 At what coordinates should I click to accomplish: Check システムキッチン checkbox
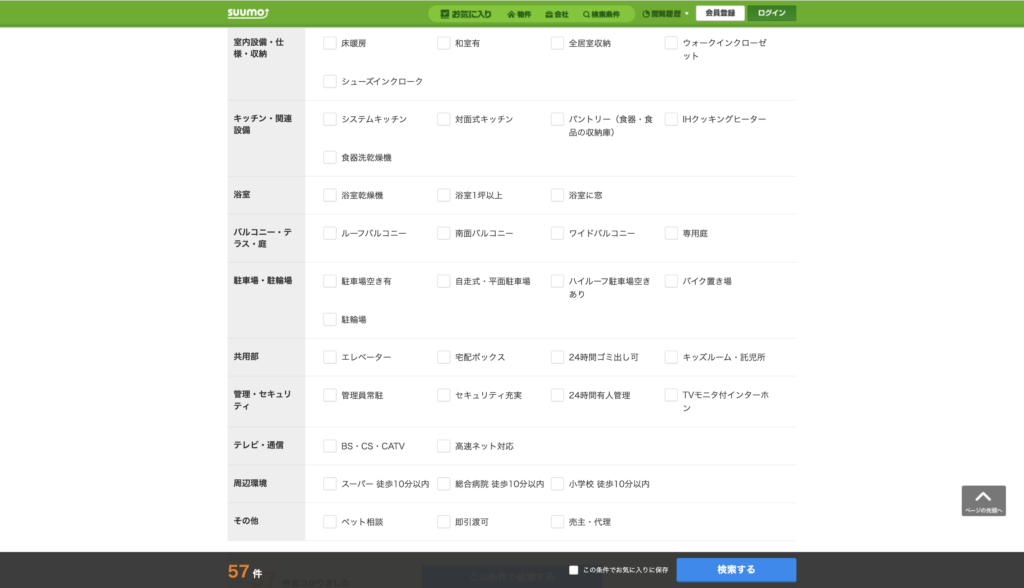point(330,119)
